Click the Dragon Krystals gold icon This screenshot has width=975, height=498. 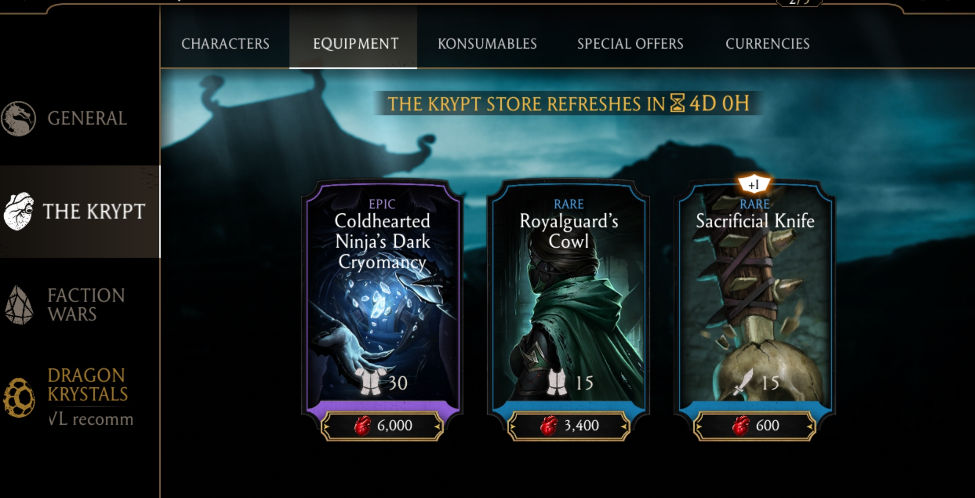click(x=19, y=397)
